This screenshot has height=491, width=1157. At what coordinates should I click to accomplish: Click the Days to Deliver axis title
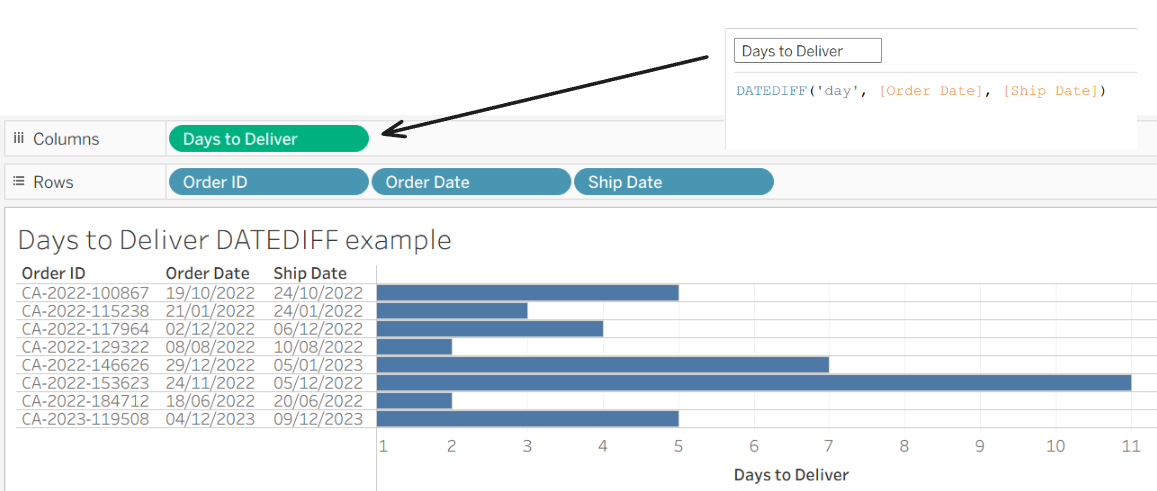(x=791, y=474)
